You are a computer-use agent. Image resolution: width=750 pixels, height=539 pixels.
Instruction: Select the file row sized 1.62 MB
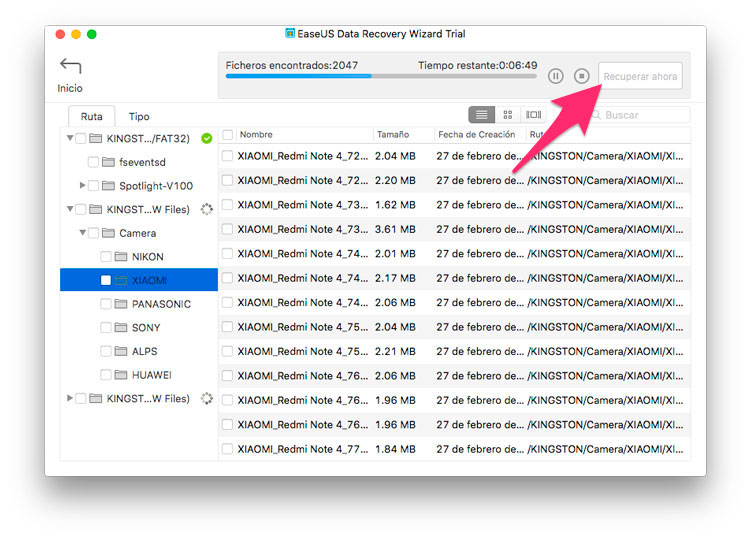454,205
